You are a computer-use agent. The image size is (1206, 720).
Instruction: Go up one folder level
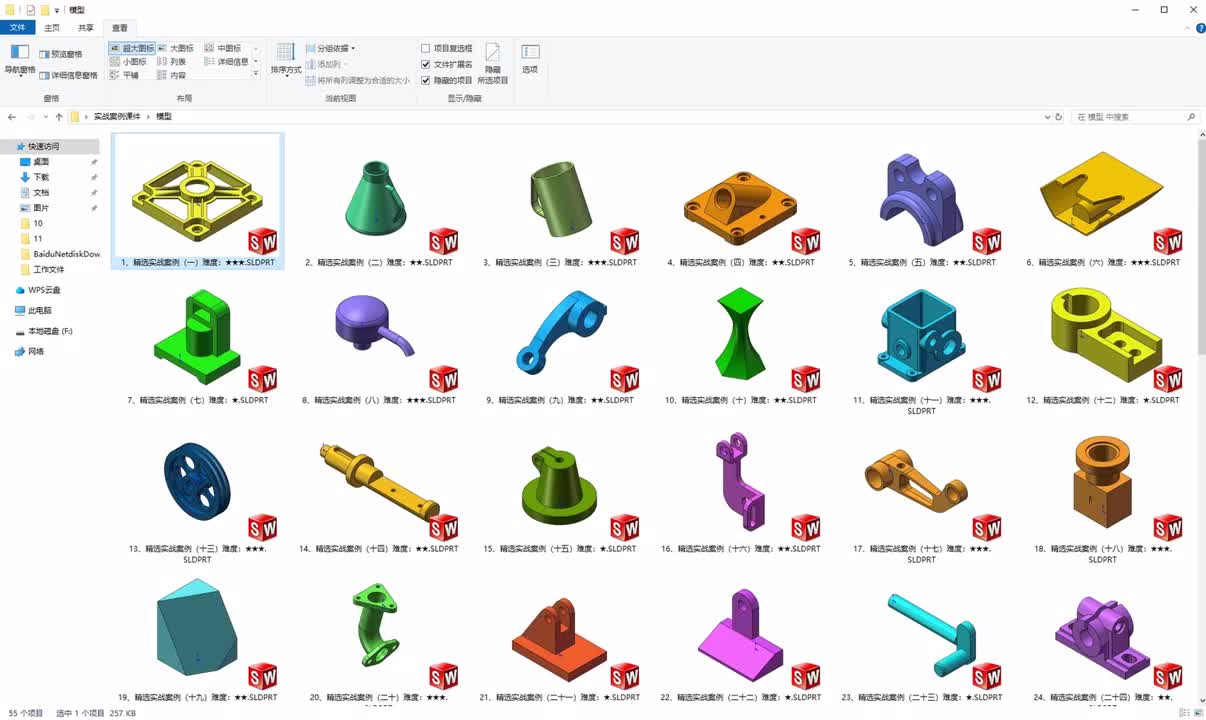(59, 117)
